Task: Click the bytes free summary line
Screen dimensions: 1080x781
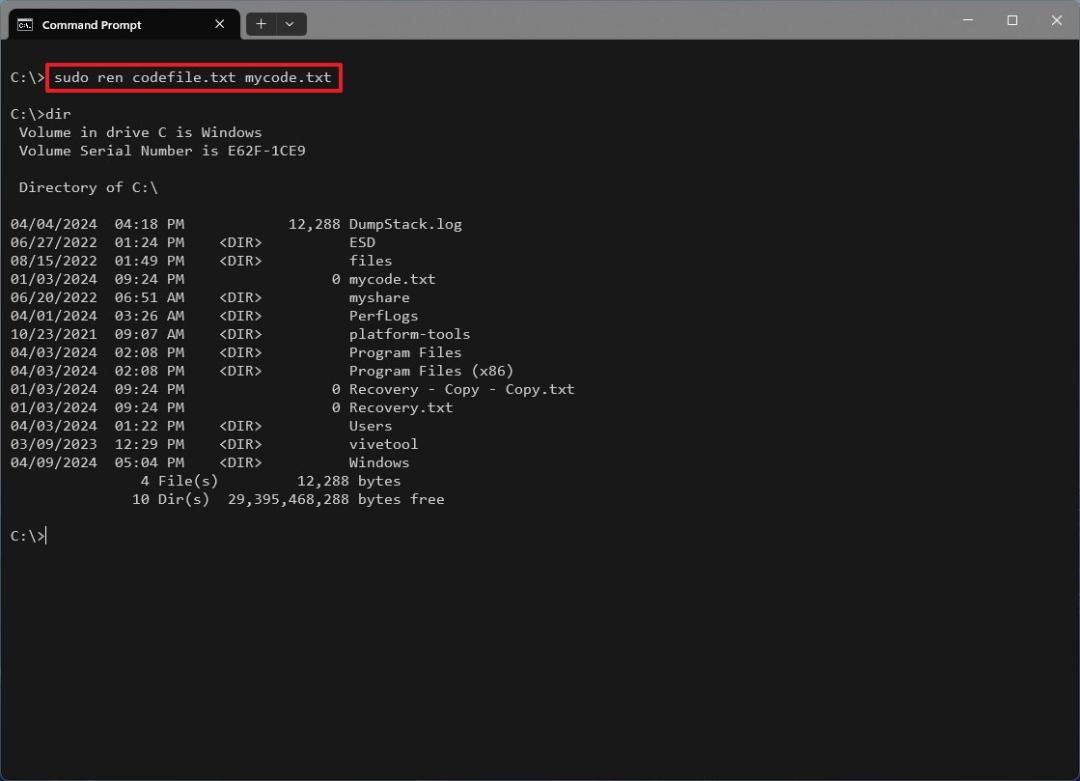Action: point(288,499)
